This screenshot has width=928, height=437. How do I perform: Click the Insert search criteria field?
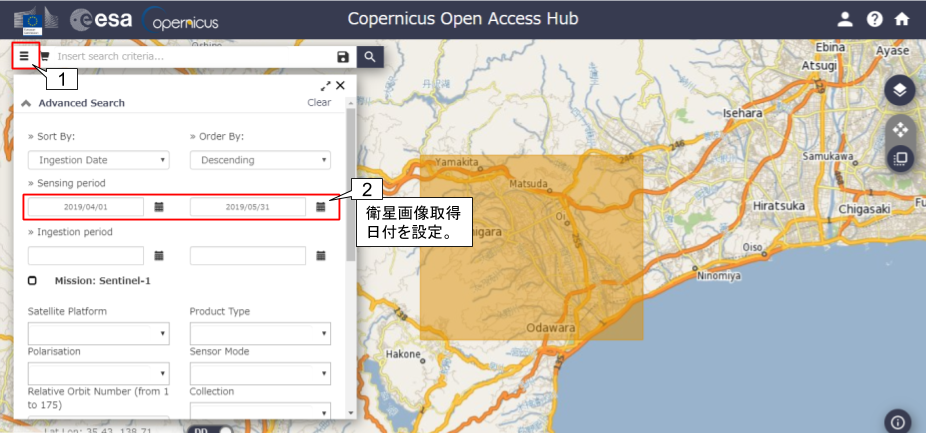click(193, 56)
